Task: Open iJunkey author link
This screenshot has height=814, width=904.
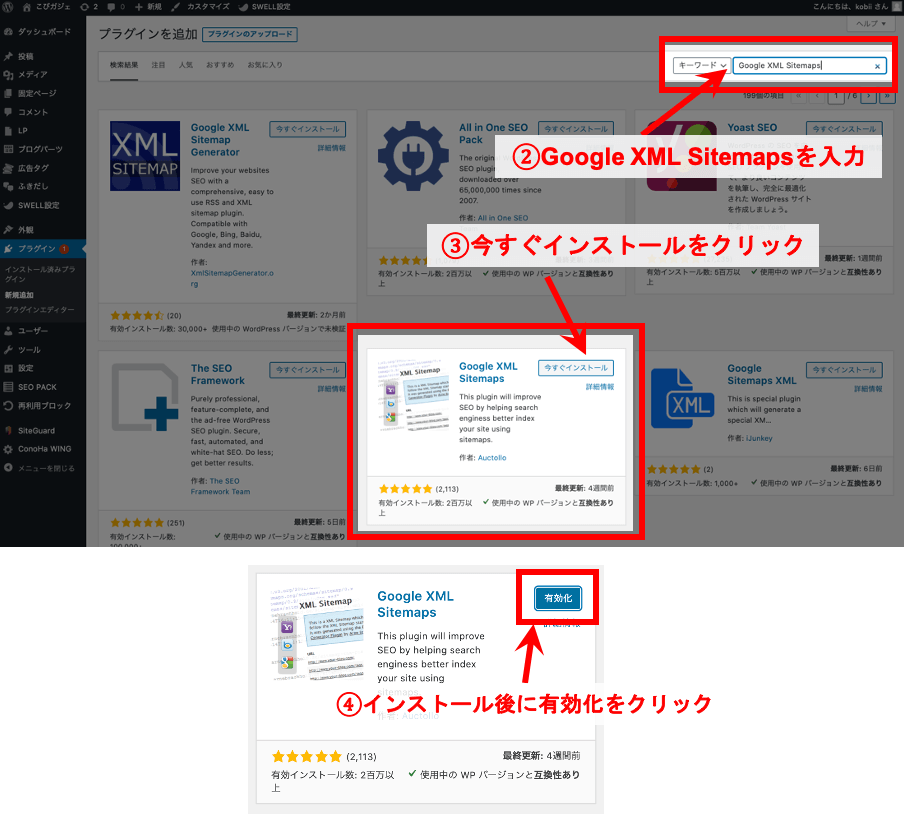Action: click(759, 438)
